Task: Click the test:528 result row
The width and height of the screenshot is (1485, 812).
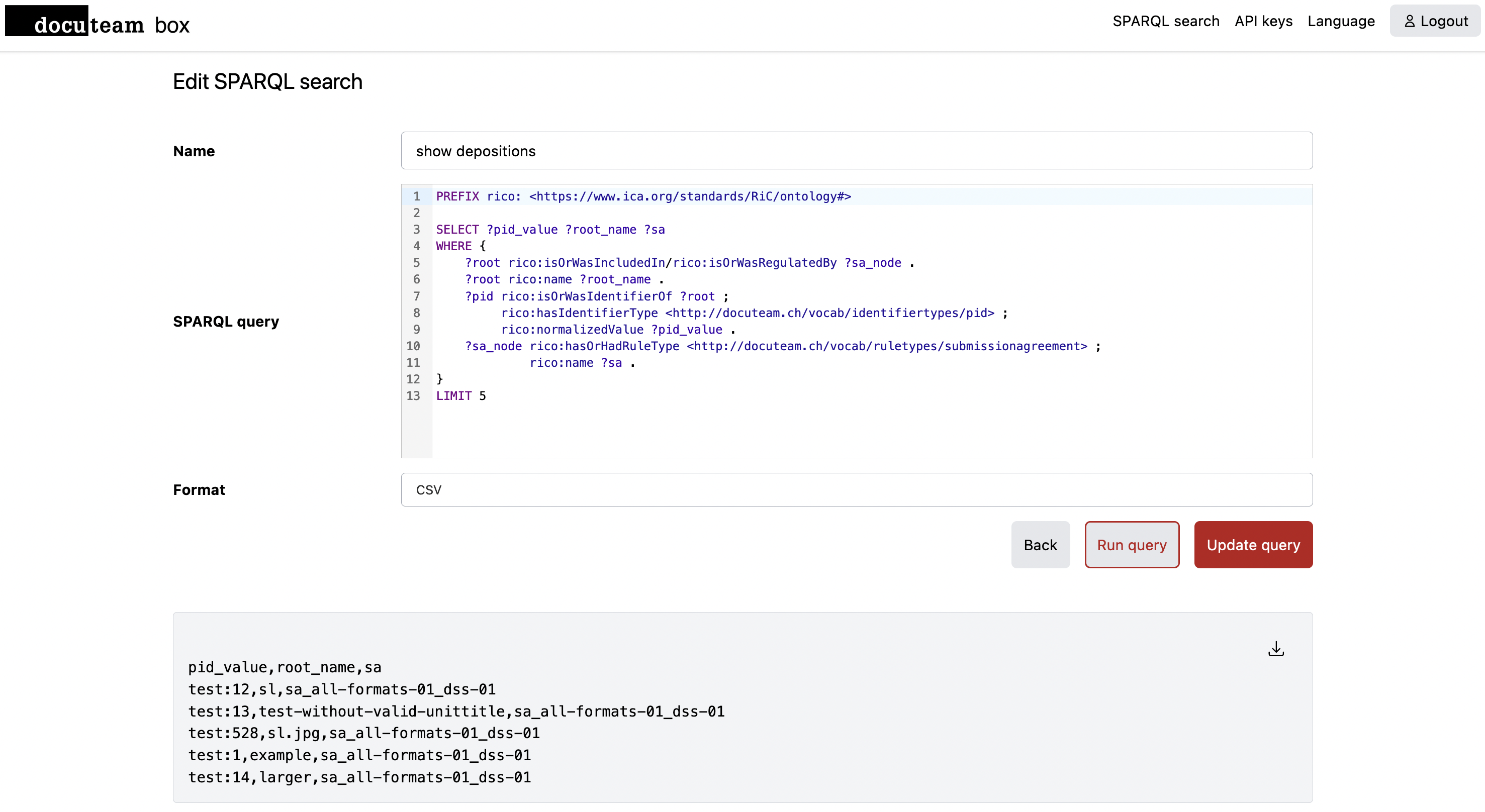Action: pos(364,733)
